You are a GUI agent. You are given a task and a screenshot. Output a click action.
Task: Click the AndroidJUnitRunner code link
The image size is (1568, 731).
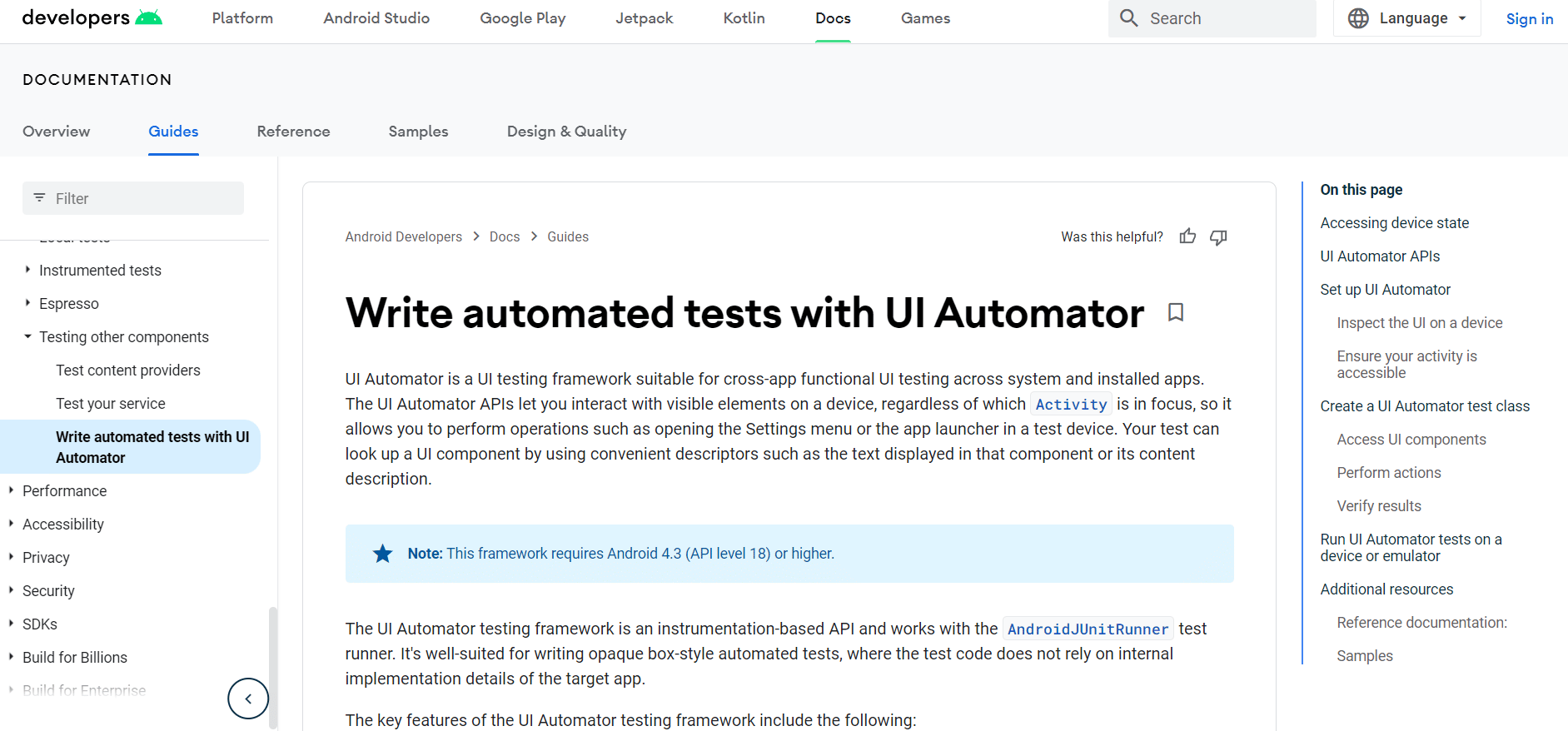point(1088,629)
